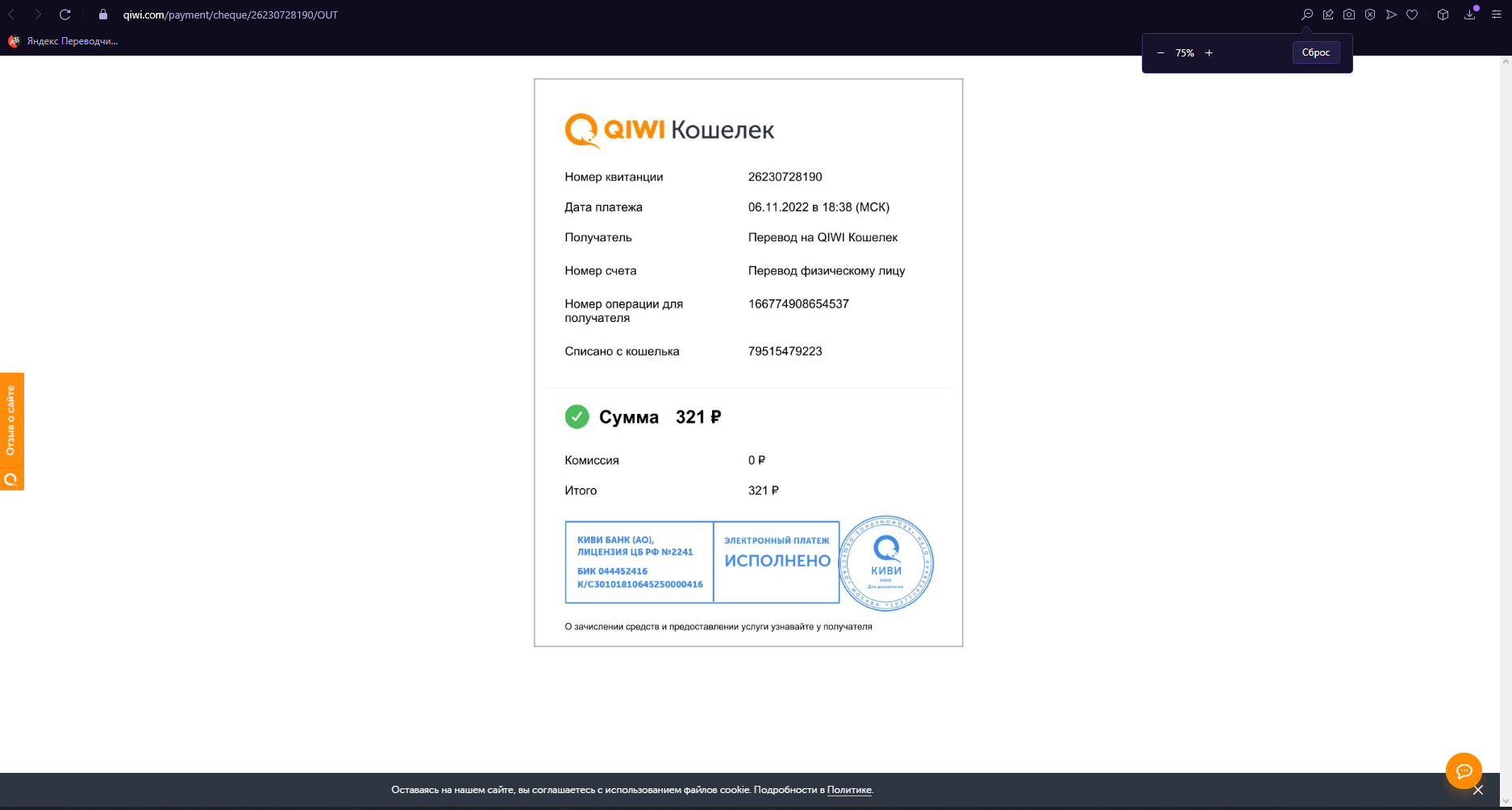Click the green checkmark beside Сумма
The width and height of the screenshot is (1512, 810).
(577, 416)
